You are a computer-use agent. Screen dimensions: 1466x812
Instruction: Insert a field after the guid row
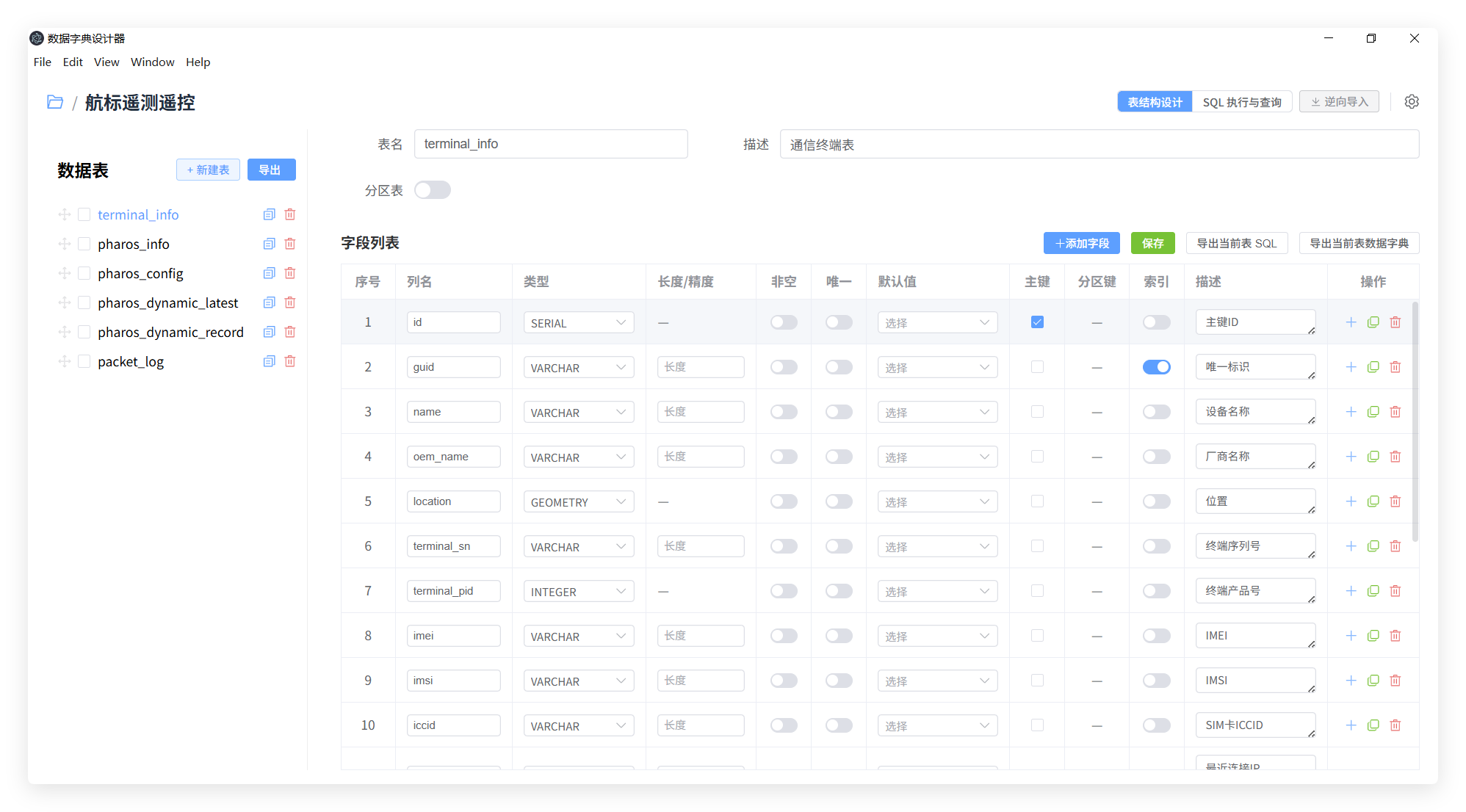[x=1351, y=367]
